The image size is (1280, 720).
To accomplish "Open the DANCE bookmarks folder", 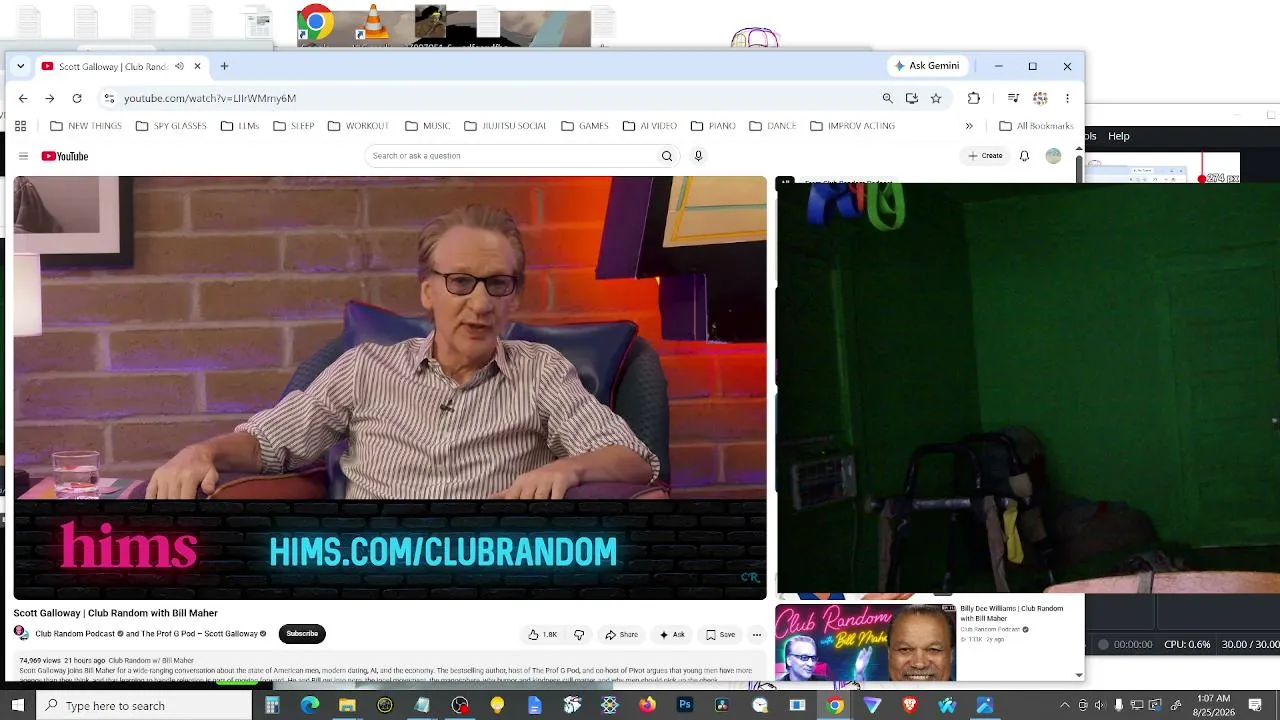I will pos(773,126).
